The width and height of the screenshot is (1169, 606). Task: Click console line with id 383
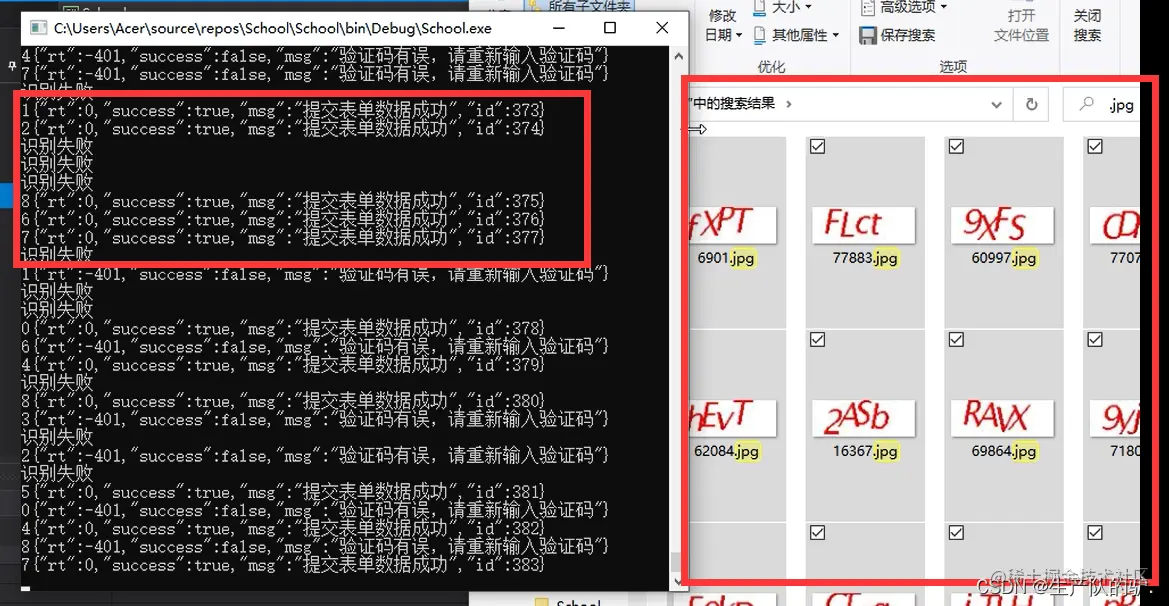coord(283,565)
